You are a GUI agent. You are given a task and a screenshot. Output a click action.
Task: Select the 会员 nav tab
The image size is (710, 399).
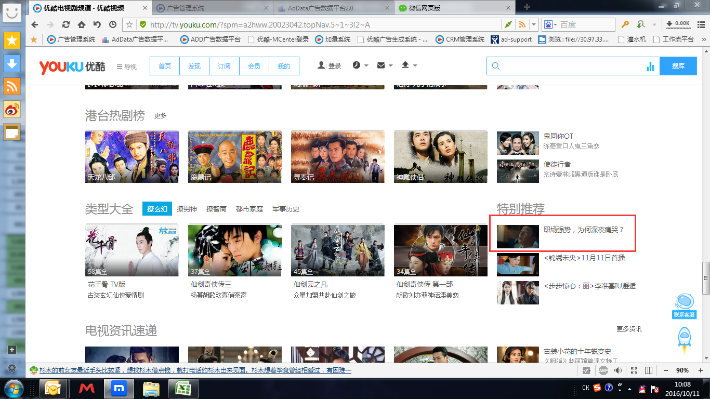(x=254, y=66)
